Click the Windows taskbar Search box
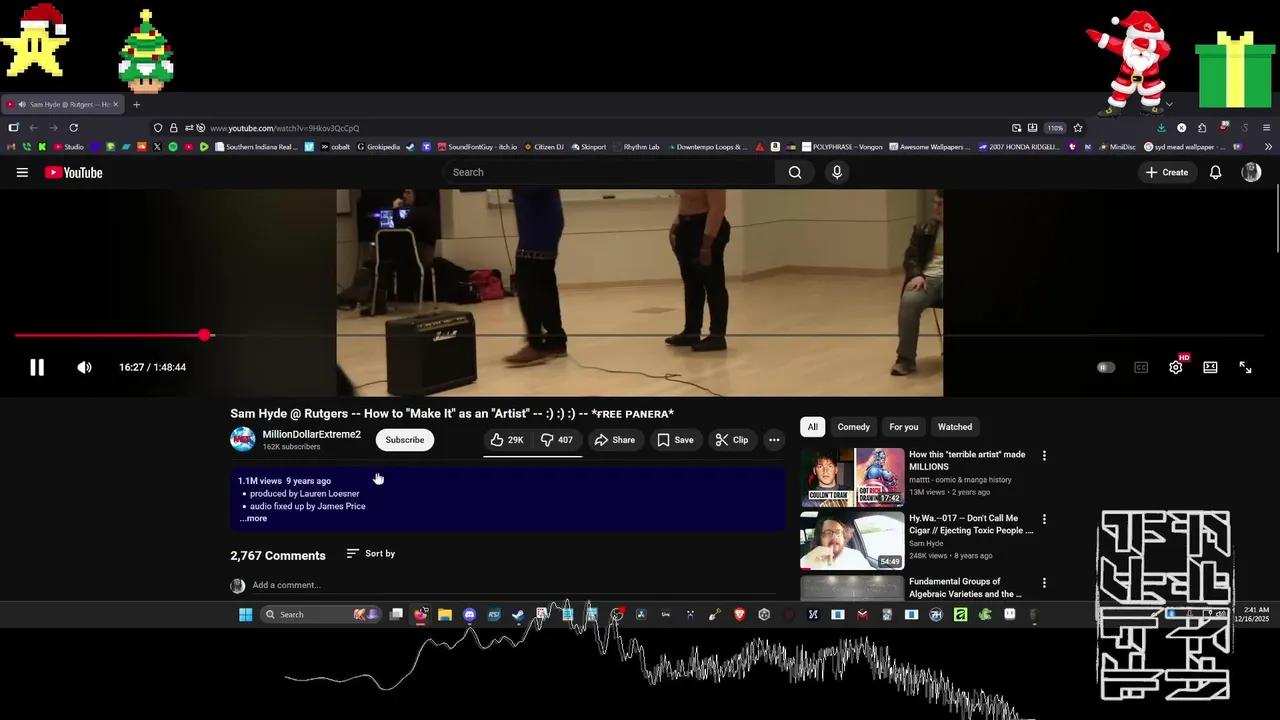This screenshot has height=720, width=1280. (x=320, y=615)
